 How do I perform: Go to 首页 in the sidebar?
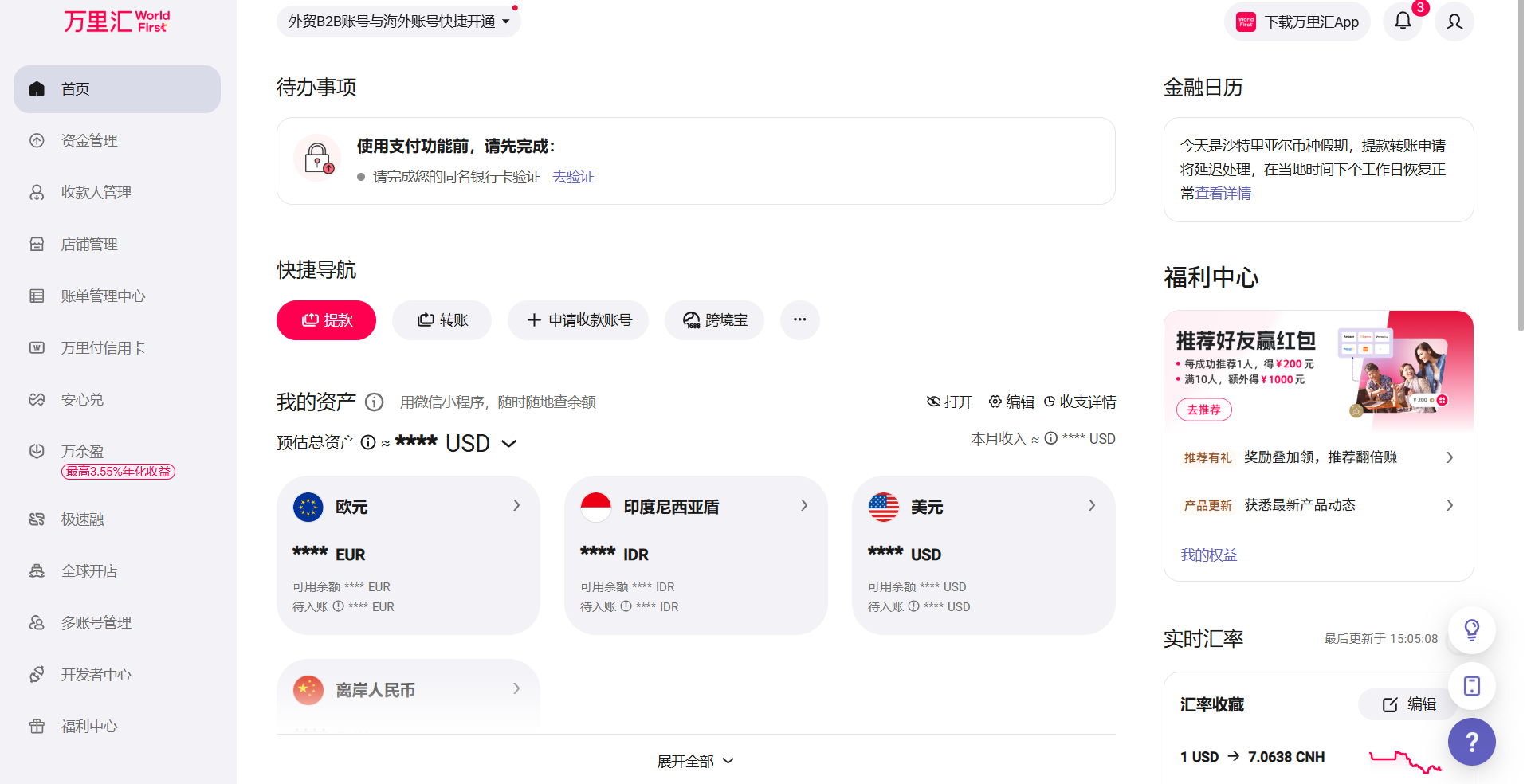coord(117,89)
